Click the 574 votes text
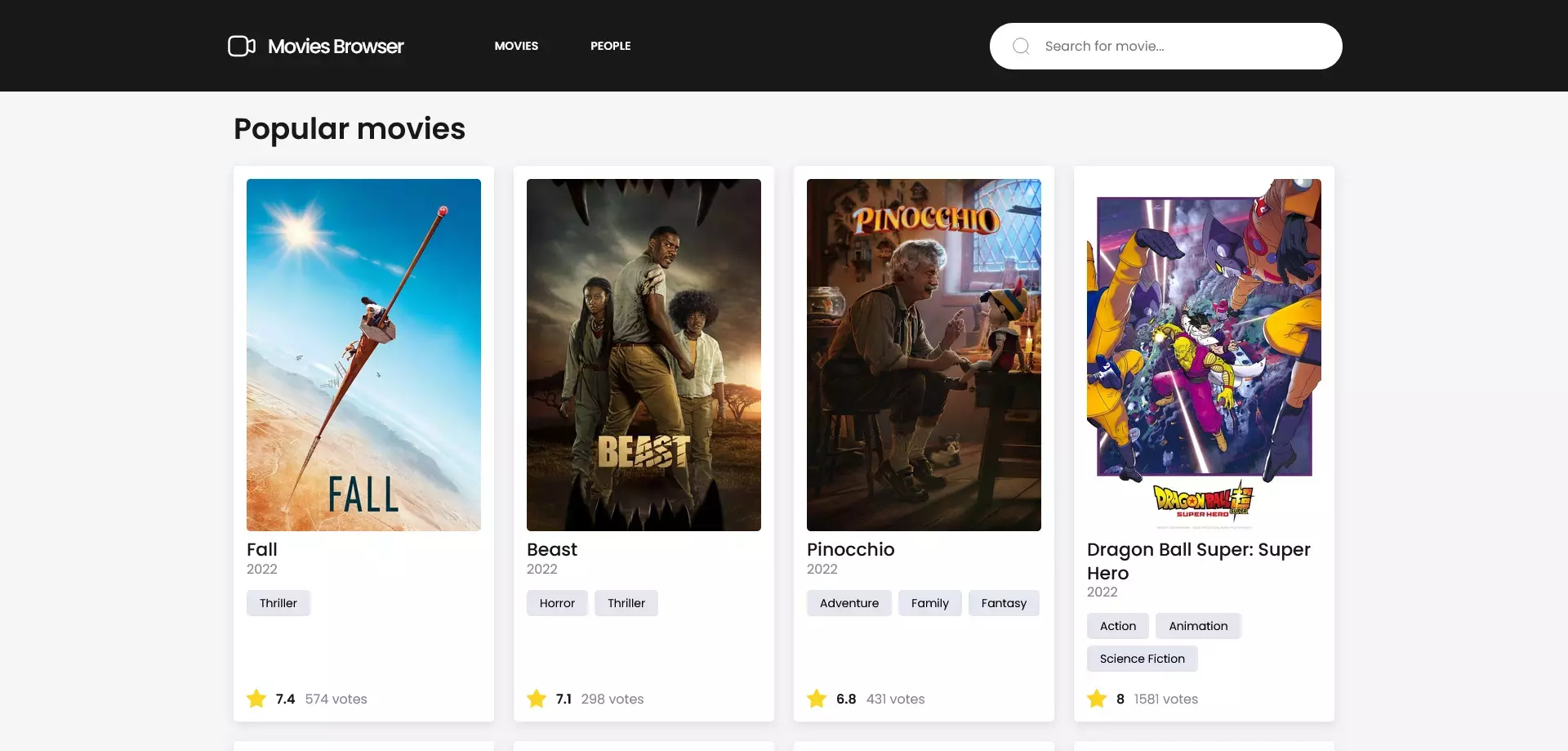This screenshot has height=751, width=1568. pyautogui.click(x=336, y=699)
